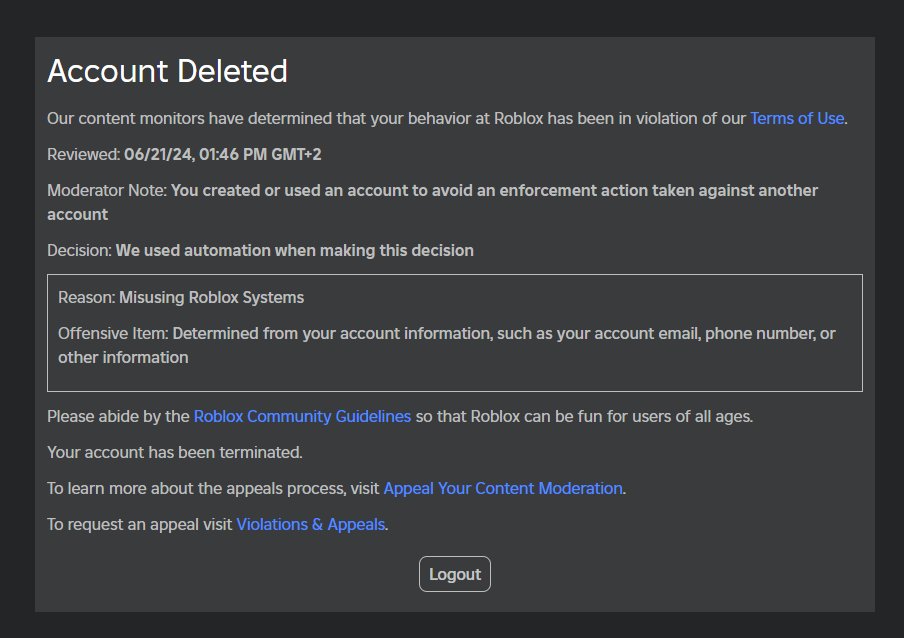The height and width of the screenshot is (638, 904).
Task: Open the Terms of Use link
Action: 797,118
